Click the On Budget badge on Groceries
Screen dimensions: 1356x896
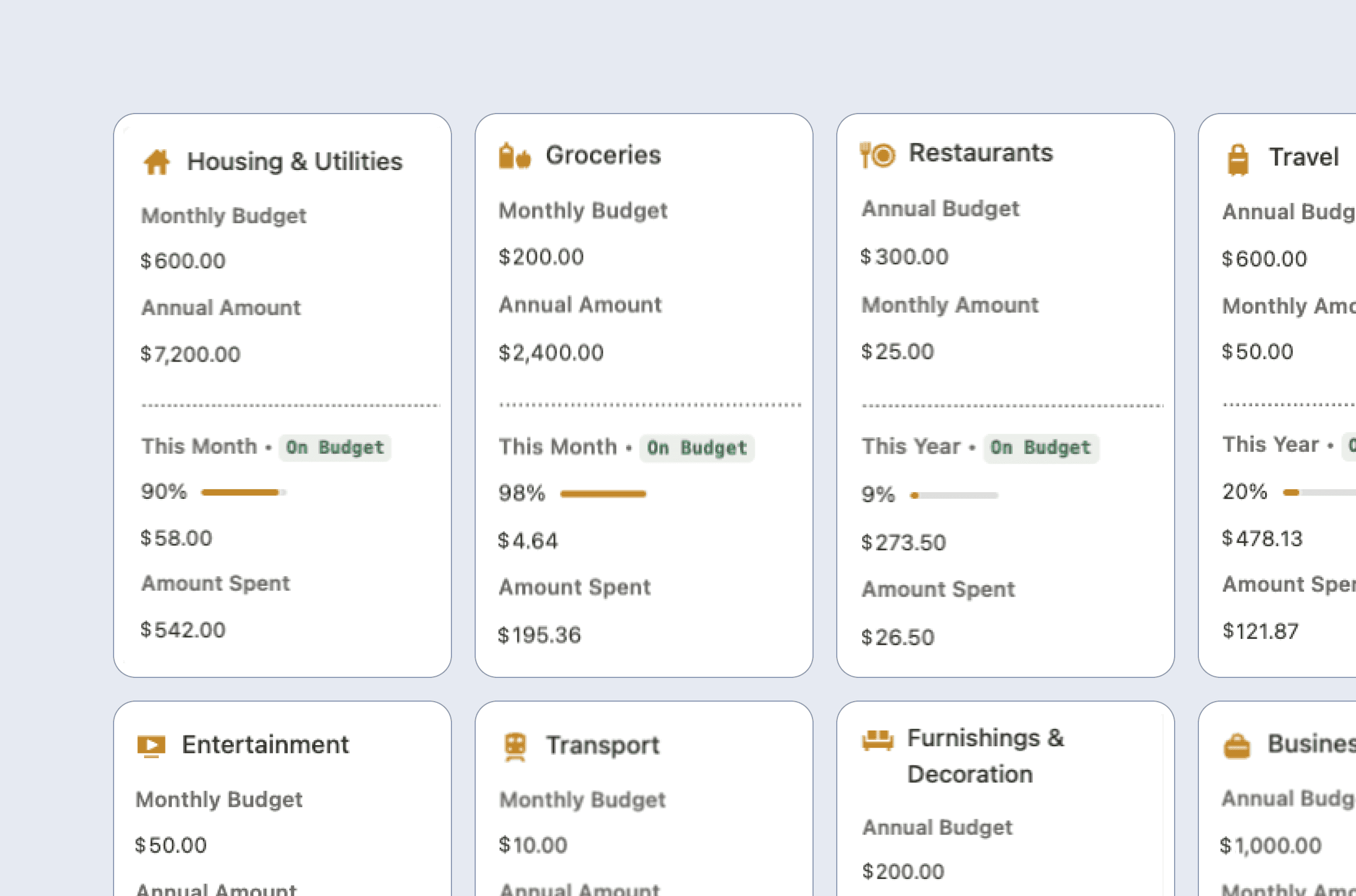697,448
